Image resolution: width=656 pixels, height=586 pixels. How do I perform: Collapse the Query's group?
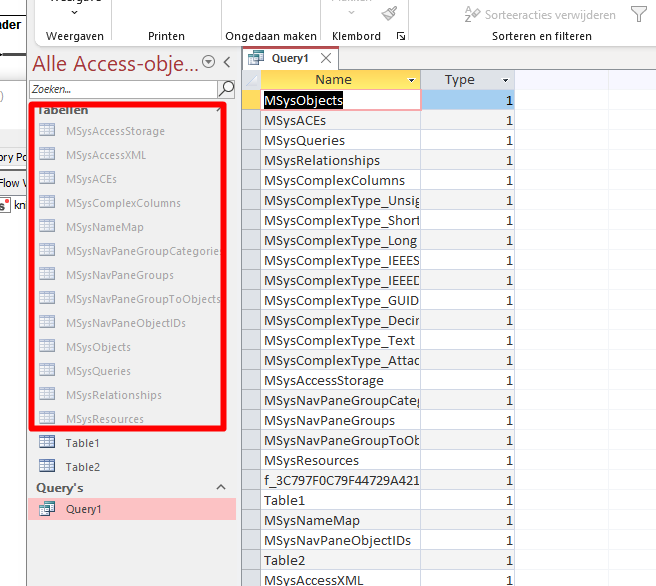tap(221, 487)
